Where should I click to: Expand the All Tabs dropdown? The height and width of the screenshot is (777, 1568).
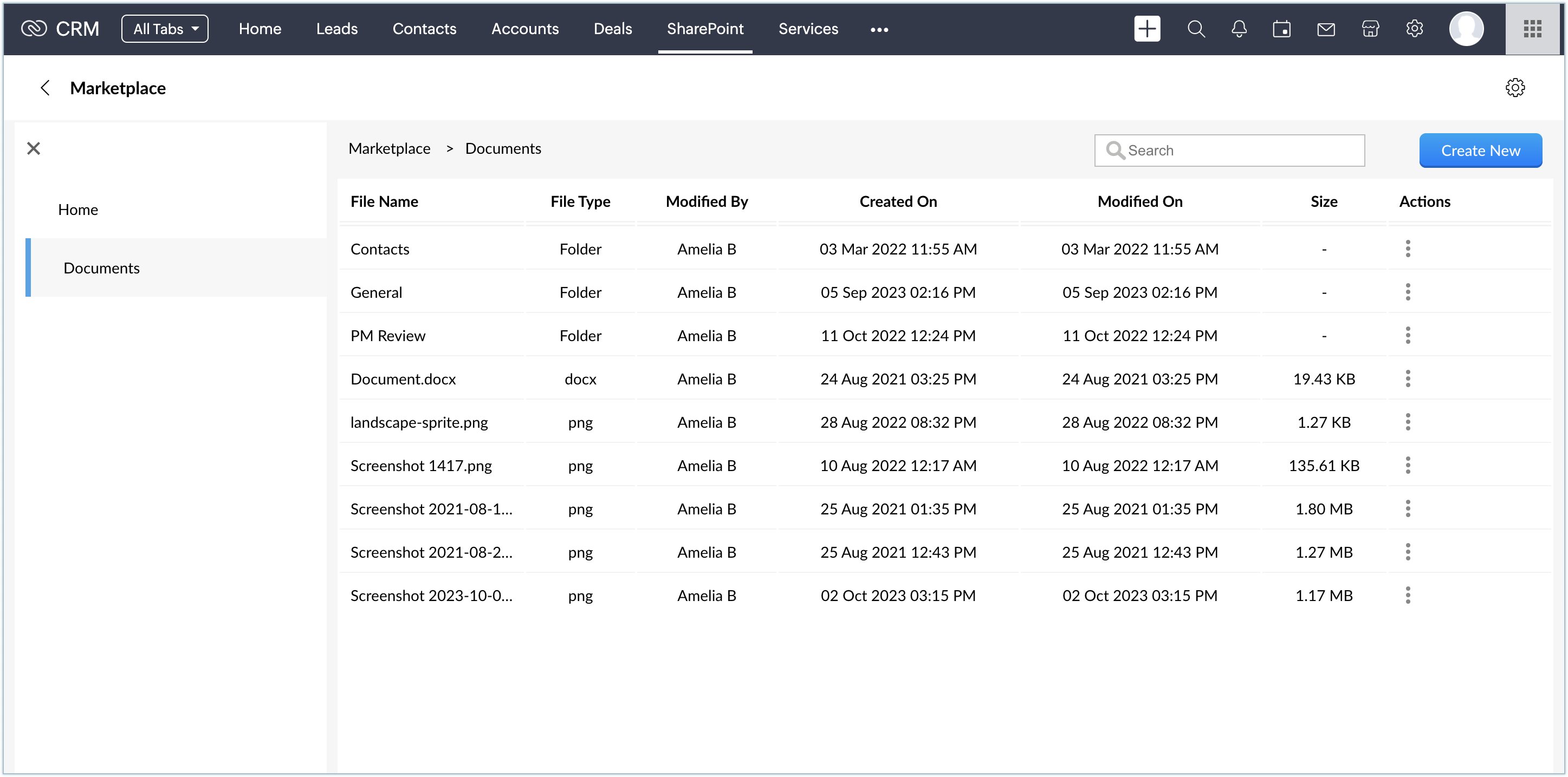(x=165, y=29)
